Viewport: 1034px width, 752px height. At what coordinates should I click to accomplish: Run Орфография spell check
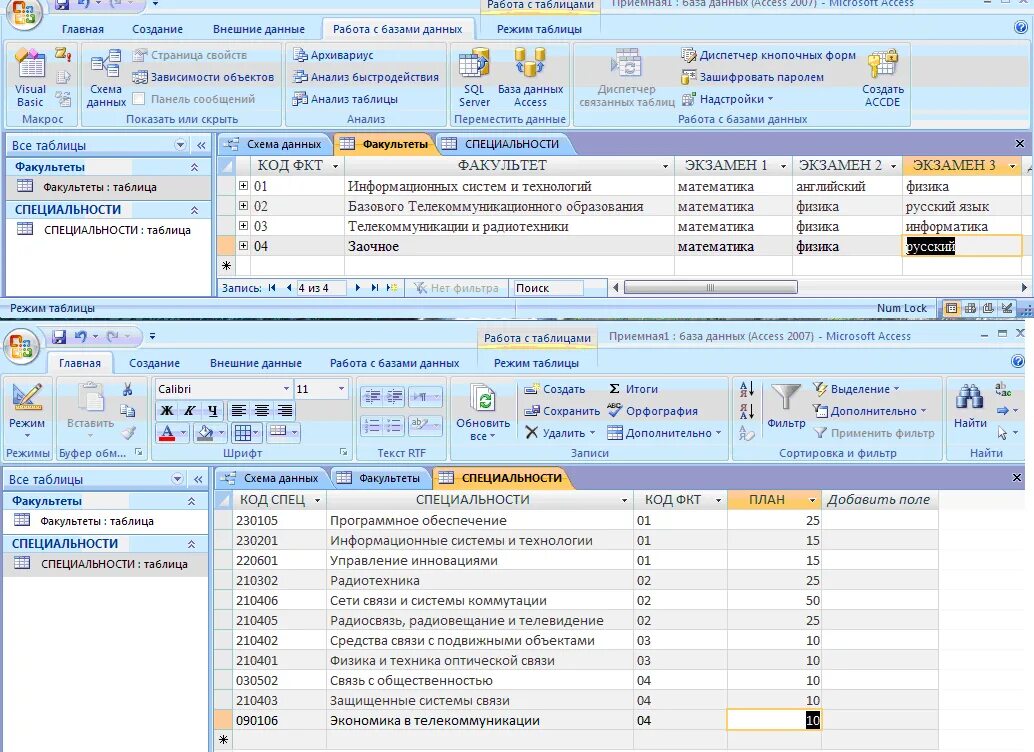tap(653, 411)
